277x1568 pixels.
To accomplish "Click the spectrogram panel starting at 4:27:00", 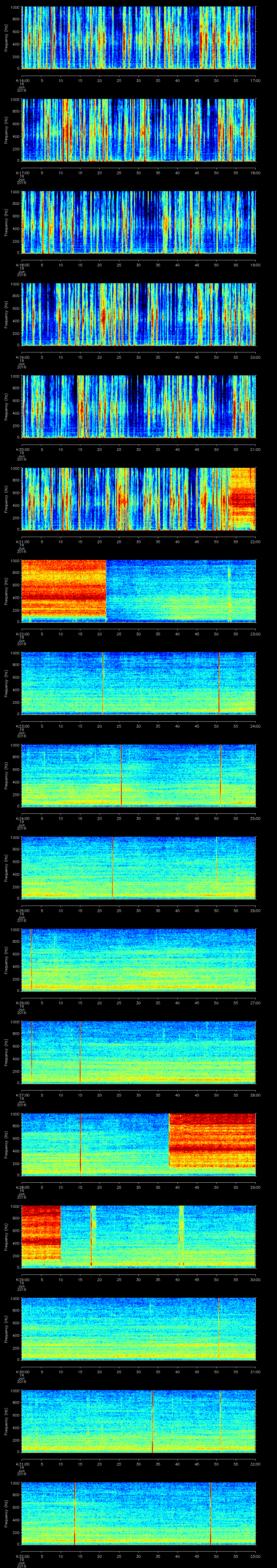I will [x=139, y=1052].
